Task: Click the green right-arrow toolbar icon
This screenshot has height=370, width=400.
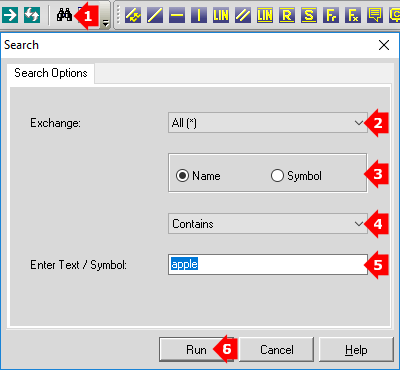Action: tap(10, 15)
